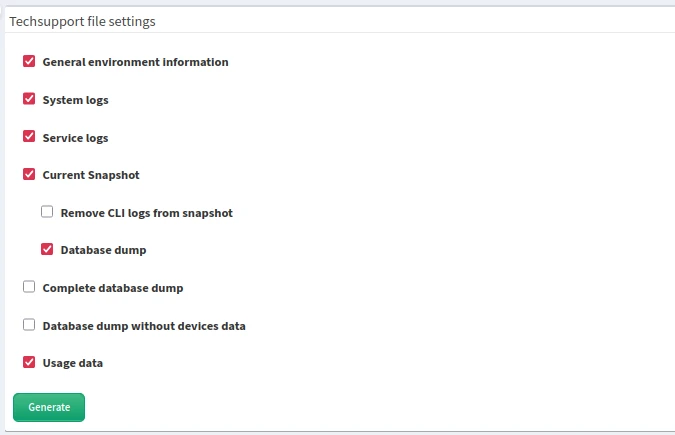Viewport: 675px width, 435px height.
Task: Click the indented 'Database dump' label
Action: (103, 250)
